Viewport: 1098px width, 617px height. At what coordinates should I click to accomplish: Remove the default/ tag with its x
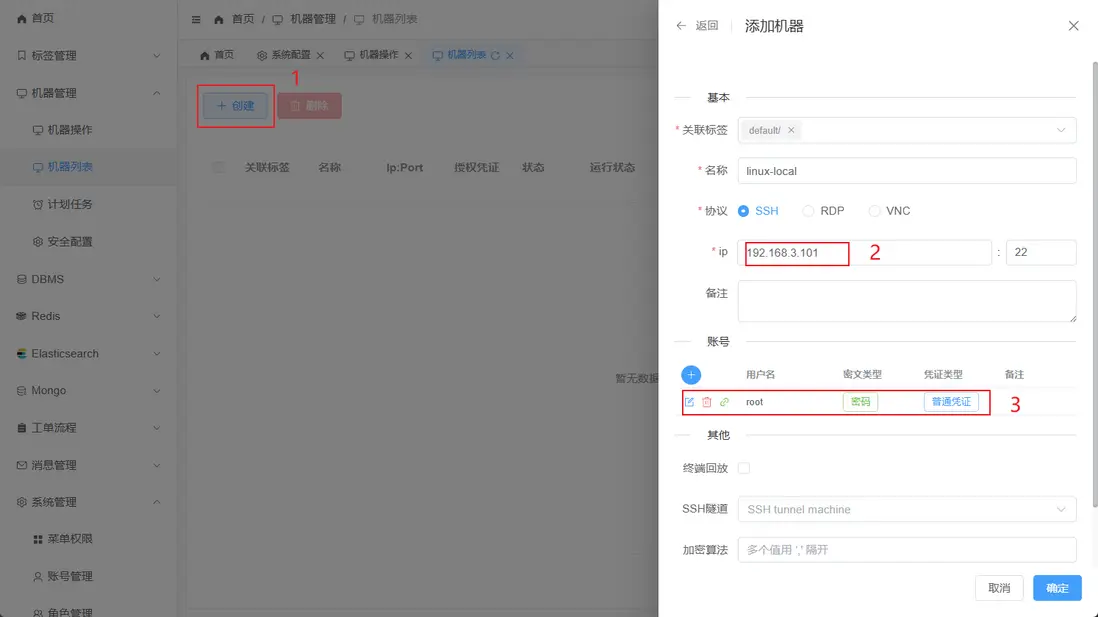coord(791,130)
